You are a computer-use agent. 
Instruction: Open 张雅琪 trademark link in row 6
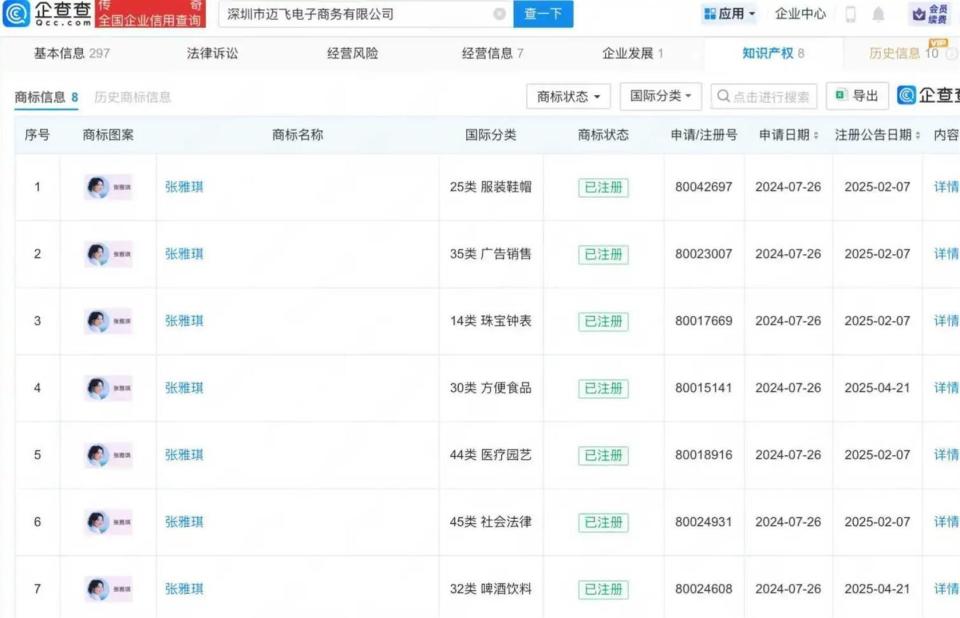tap(184, 522)
